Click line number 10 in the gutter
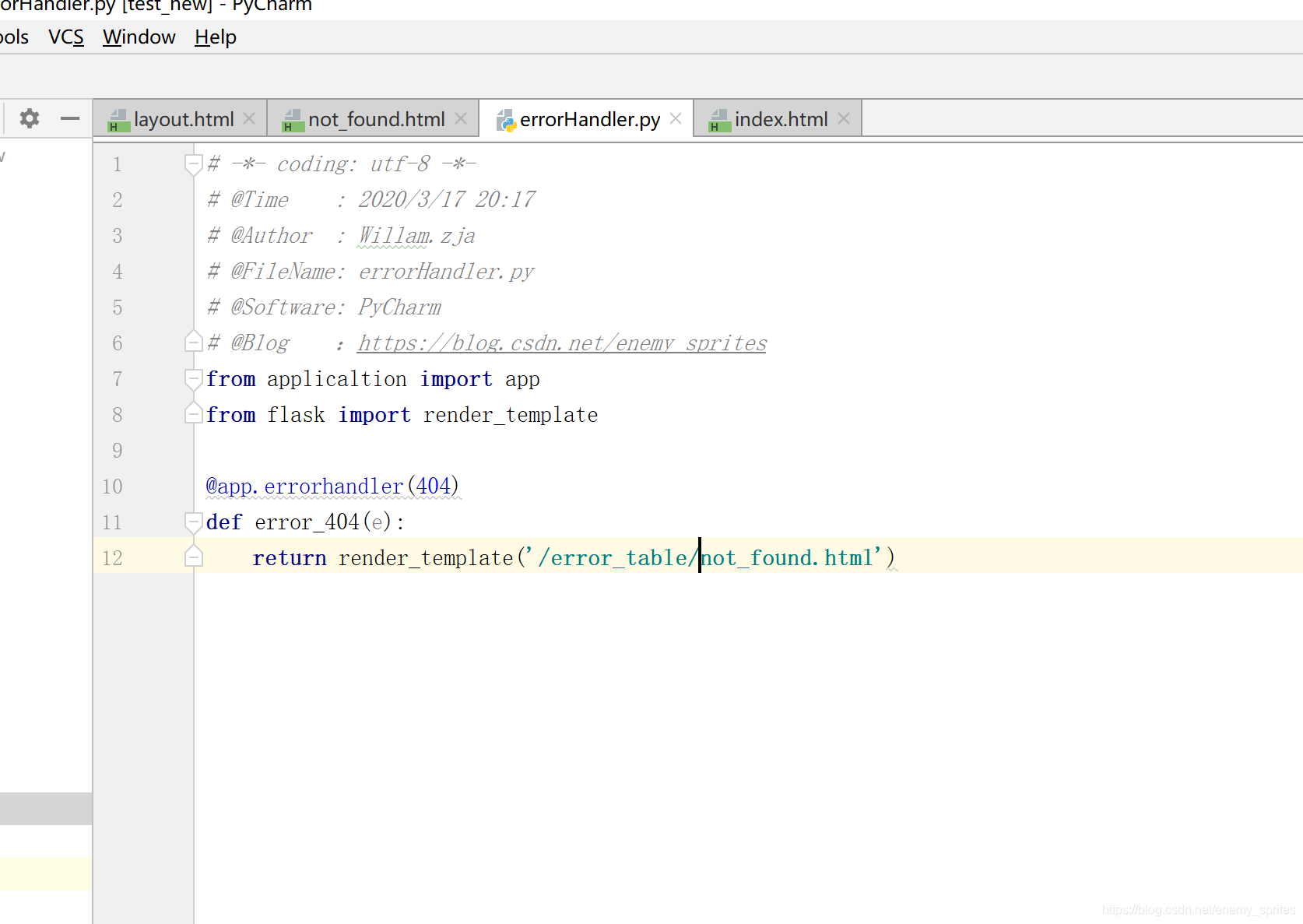Image resolution: width=1303 pixels, height=924 pixels. [113, 487]
